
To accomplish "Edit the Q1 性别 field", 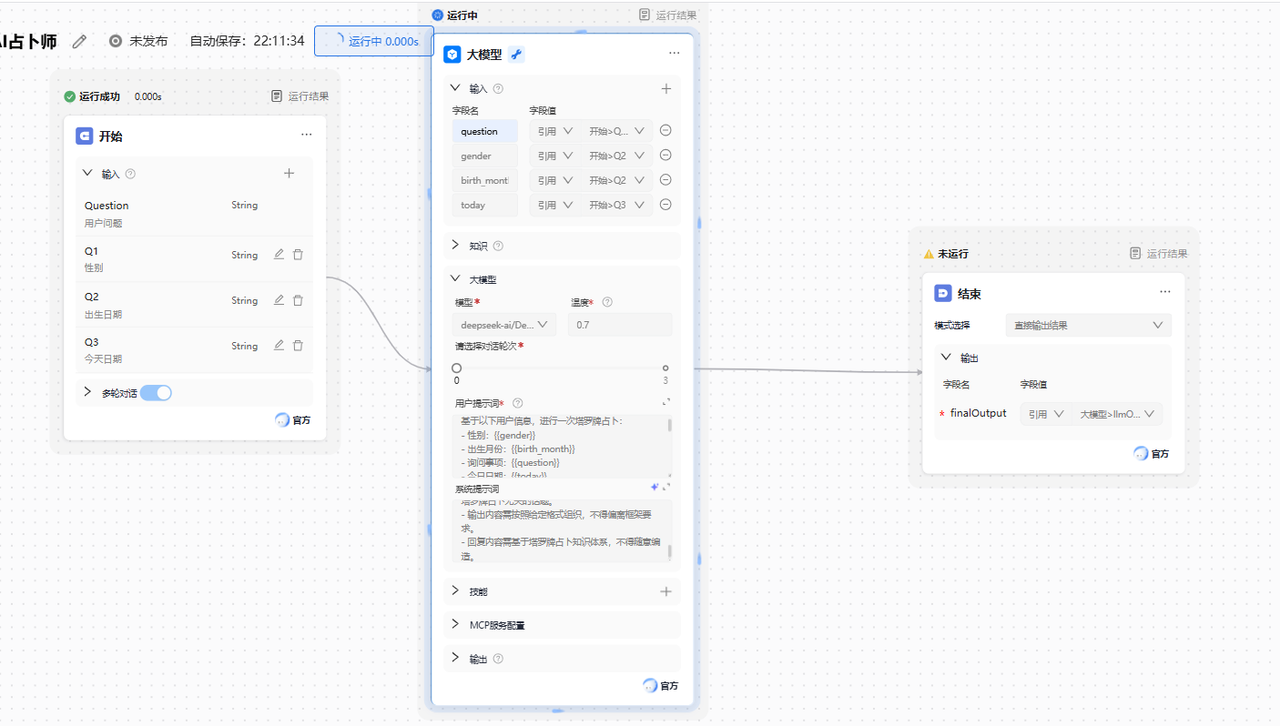I will point(279,254).
